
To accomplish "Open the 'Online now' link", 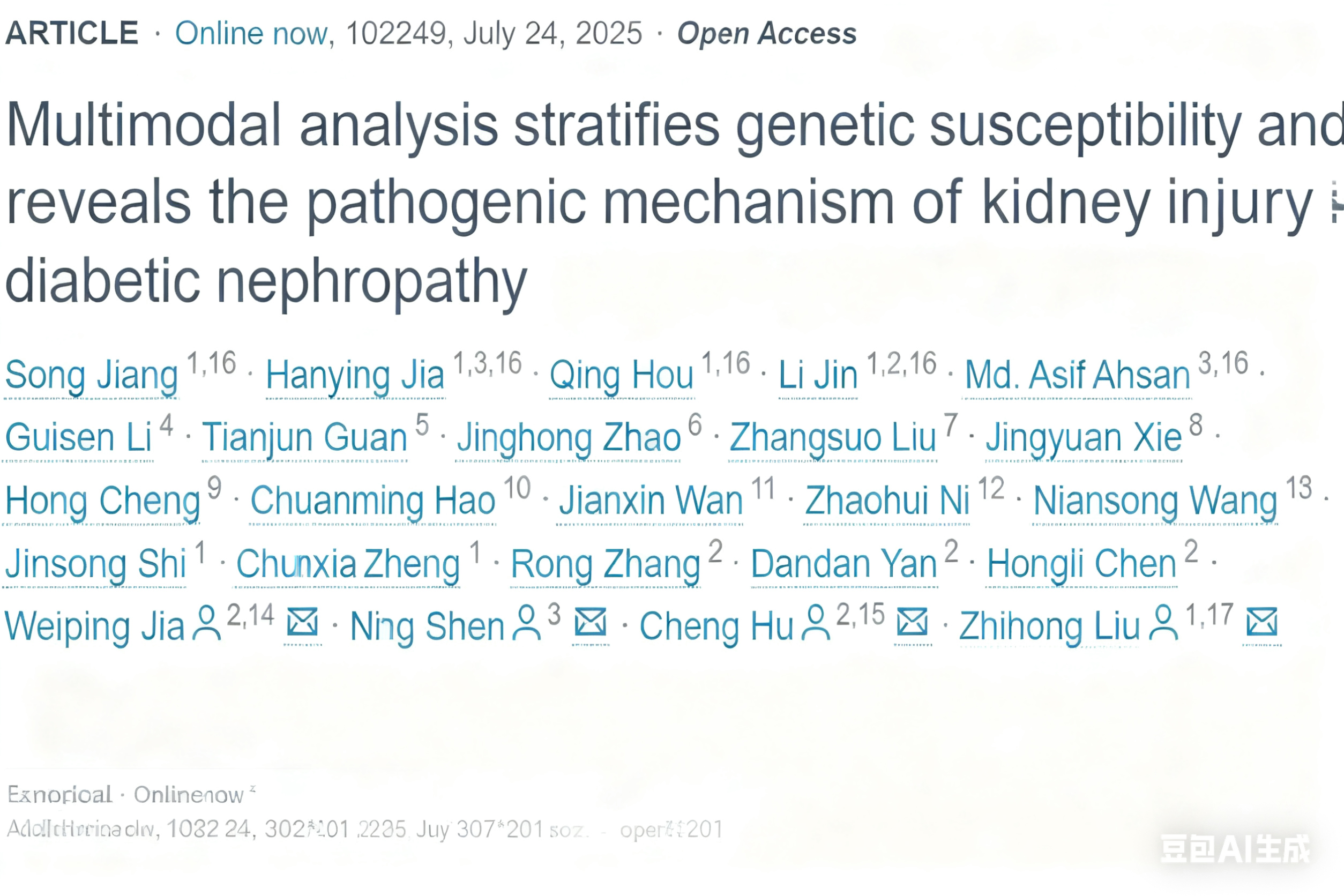I will 251,33.
